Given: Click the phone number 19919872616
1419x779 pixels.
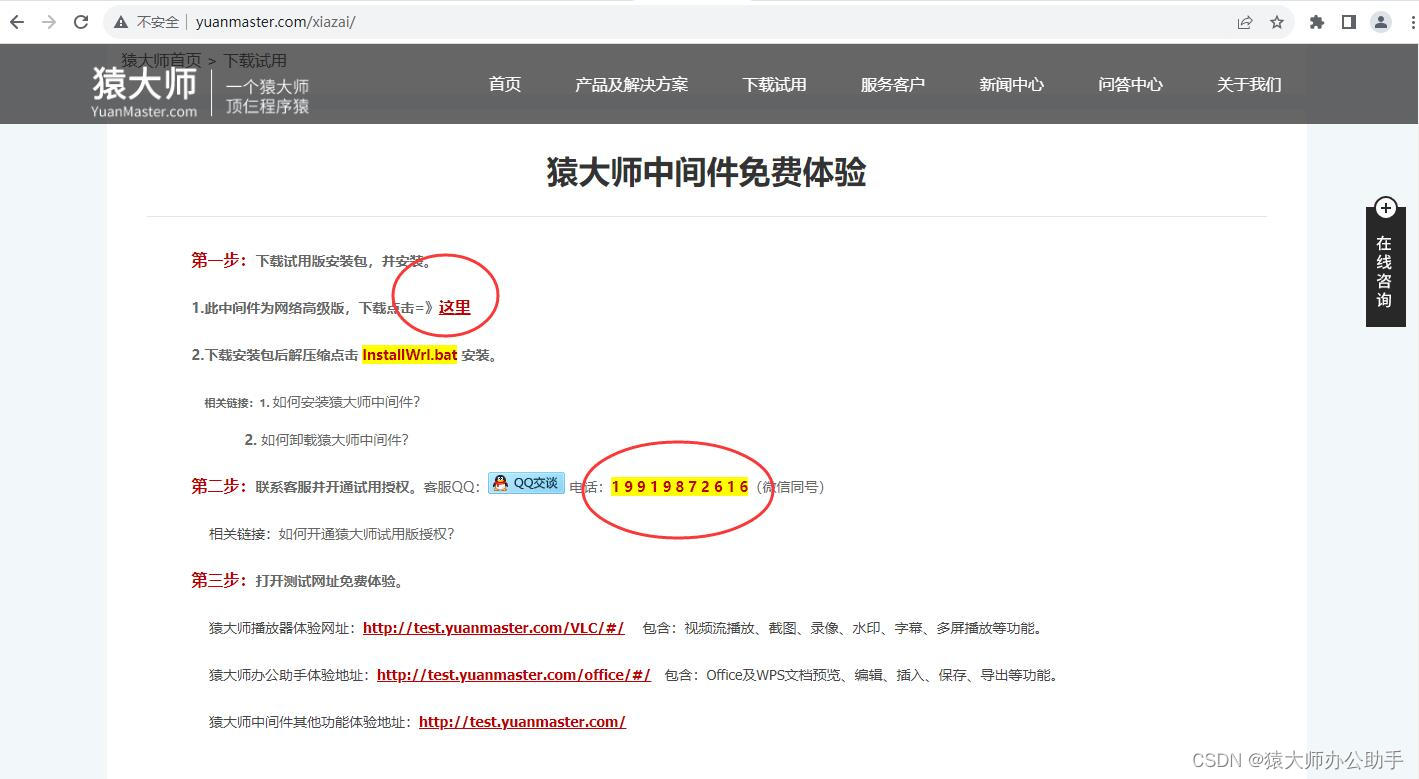Looking at the screenshot, I should pos(680,487).
